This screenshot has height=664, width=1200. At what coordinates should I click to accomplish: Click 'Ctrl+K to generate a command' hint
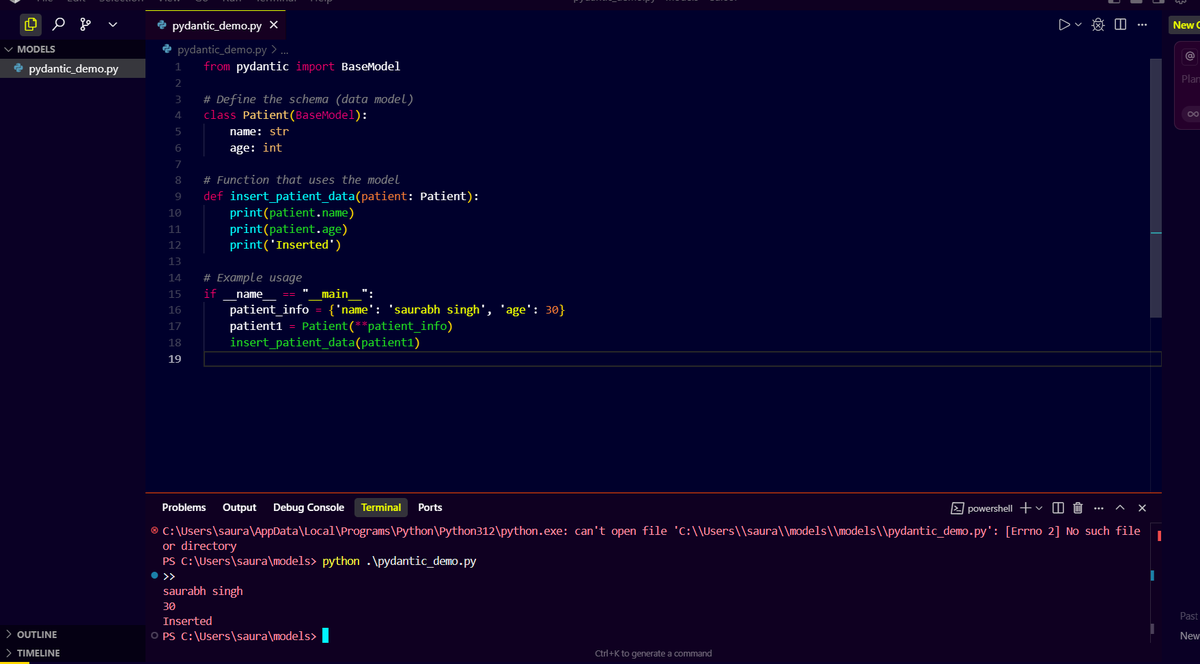(653, 653)
